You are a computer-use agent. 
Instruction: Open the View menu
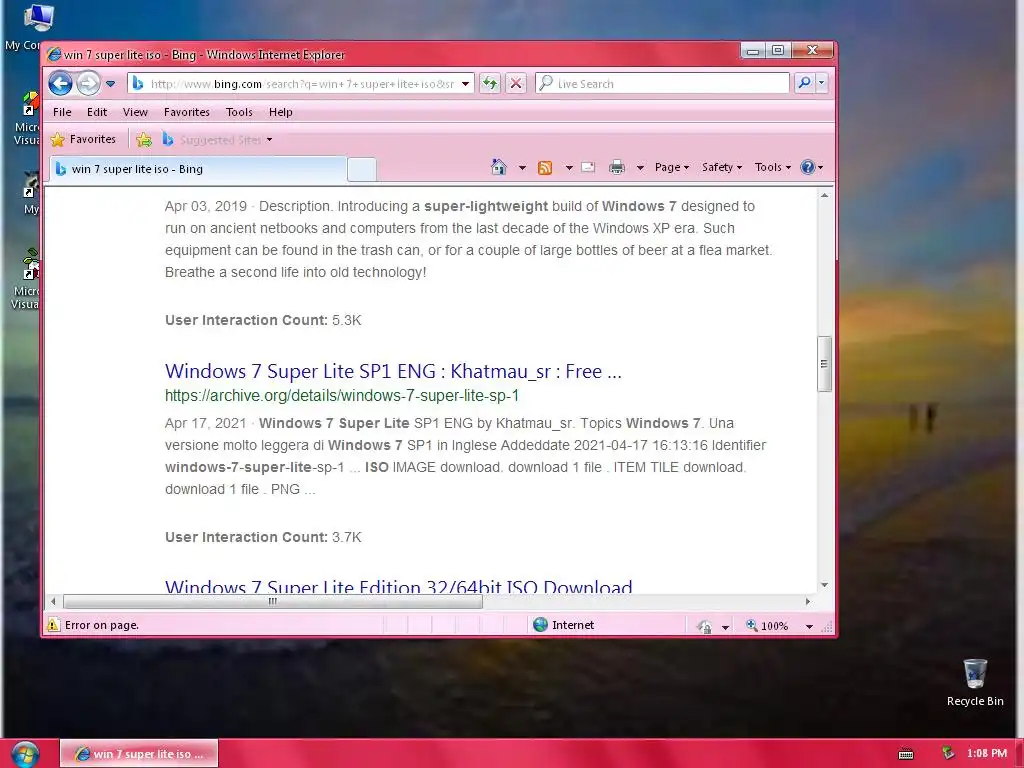coord(135,112)
